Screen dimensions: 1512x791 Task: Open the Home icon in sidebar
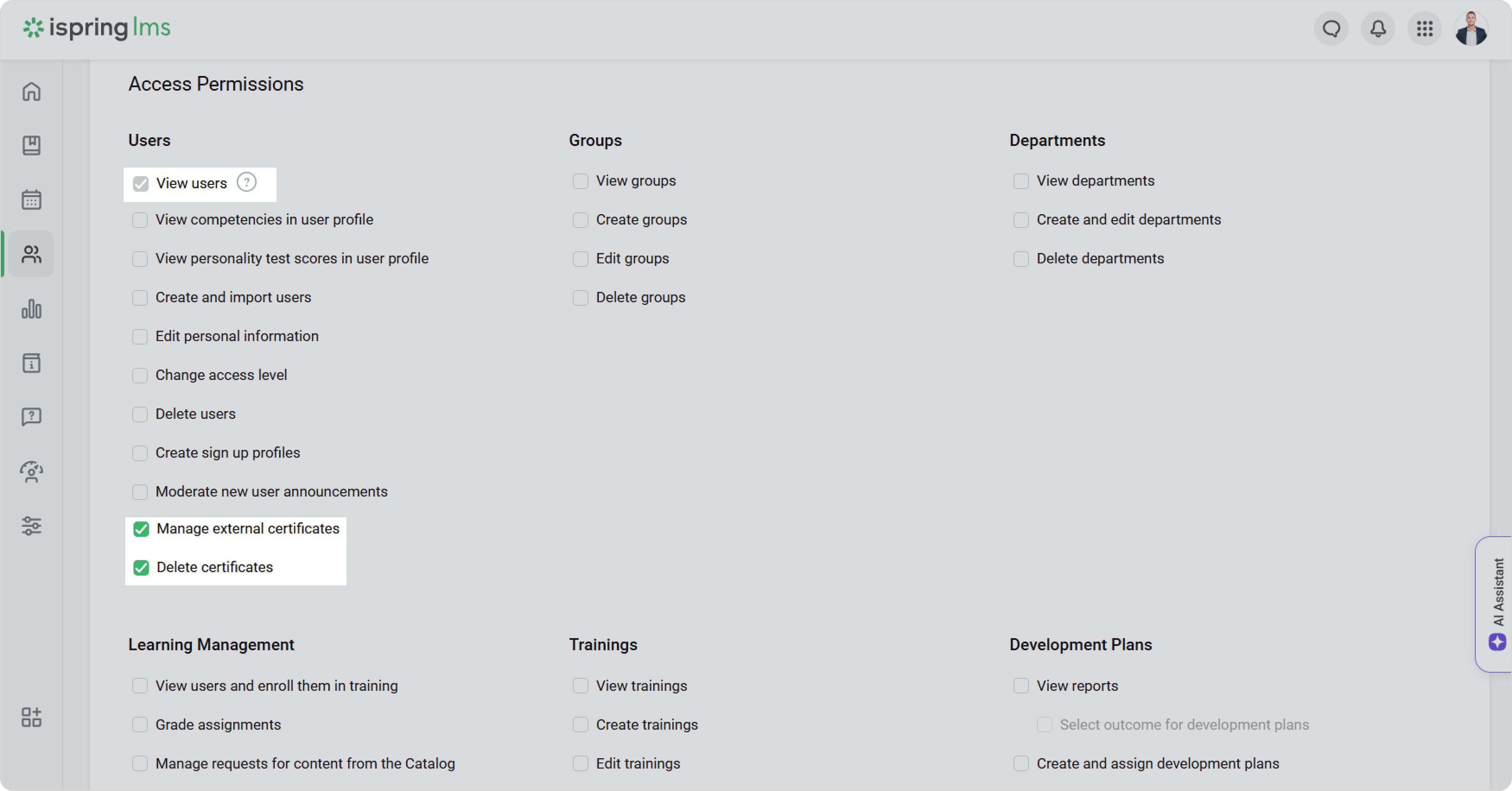(x=32, y=92)
